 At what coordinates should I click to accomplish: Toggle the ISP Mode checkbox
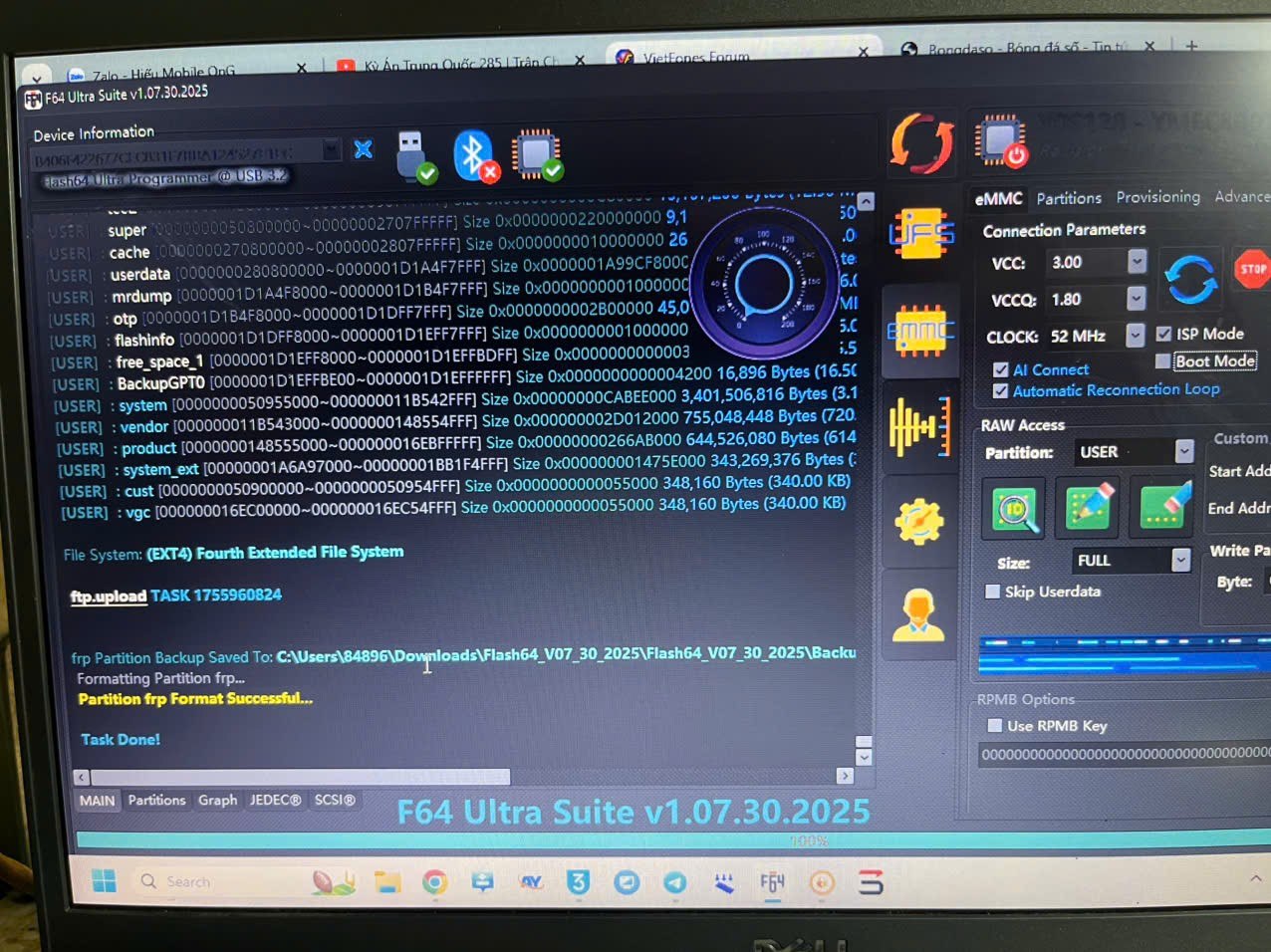click(1163, 334)
